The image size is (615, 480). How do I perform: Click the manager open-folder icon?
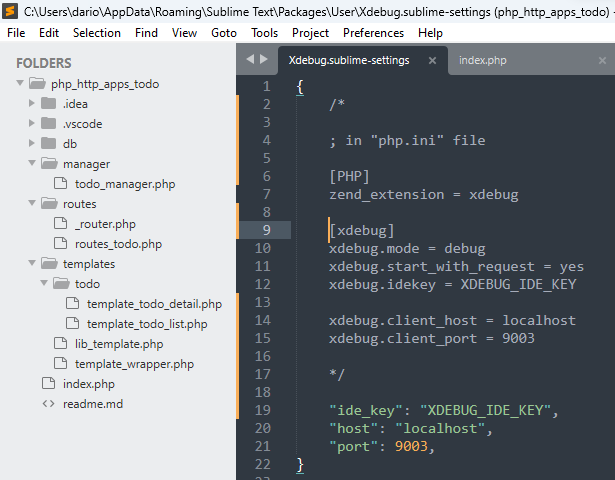click(x=49, y=163)
